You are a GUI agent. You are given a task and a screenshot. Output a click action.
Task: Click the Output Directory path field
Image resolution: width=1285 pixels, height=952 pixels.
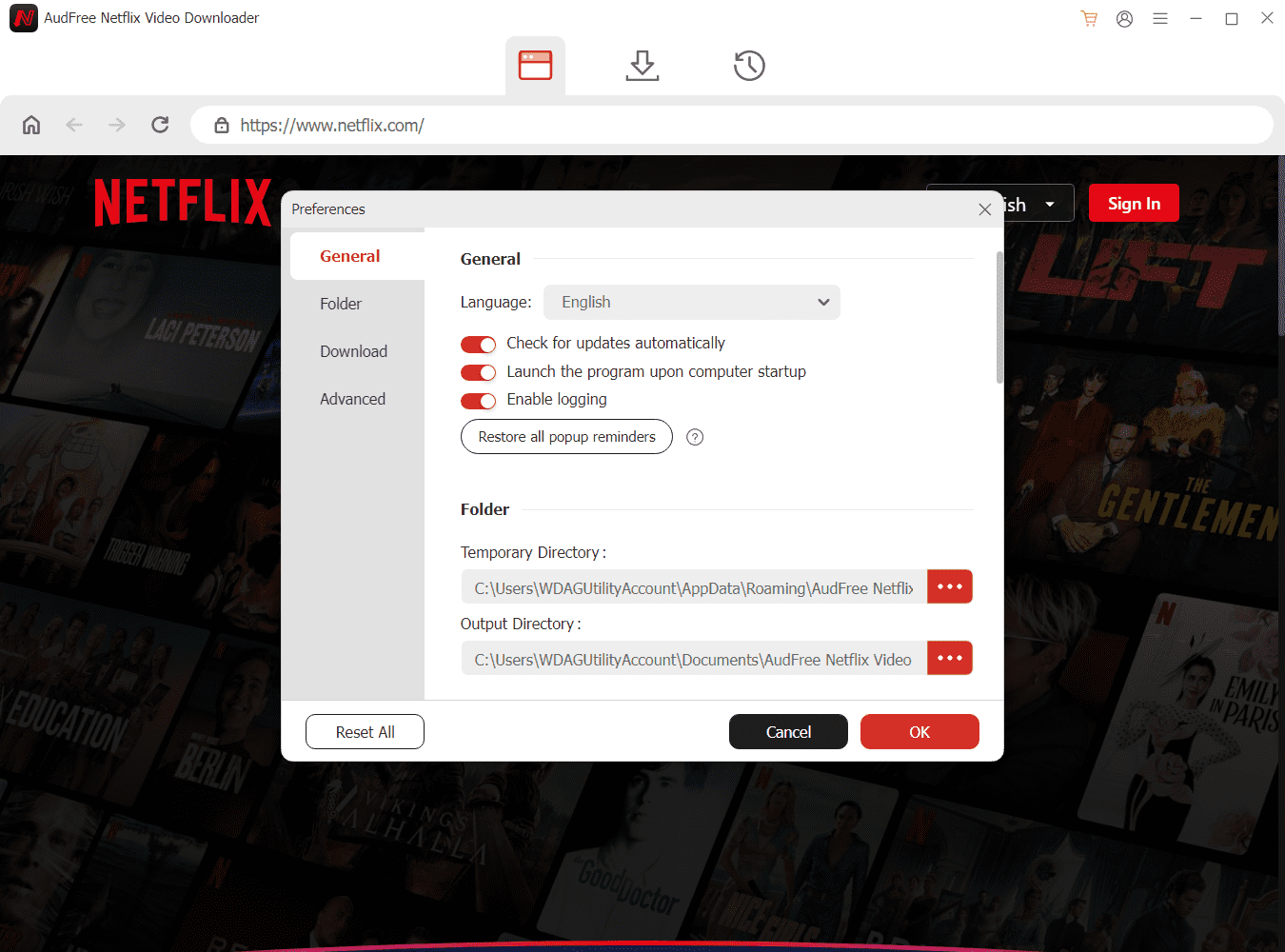pos(695,659)
